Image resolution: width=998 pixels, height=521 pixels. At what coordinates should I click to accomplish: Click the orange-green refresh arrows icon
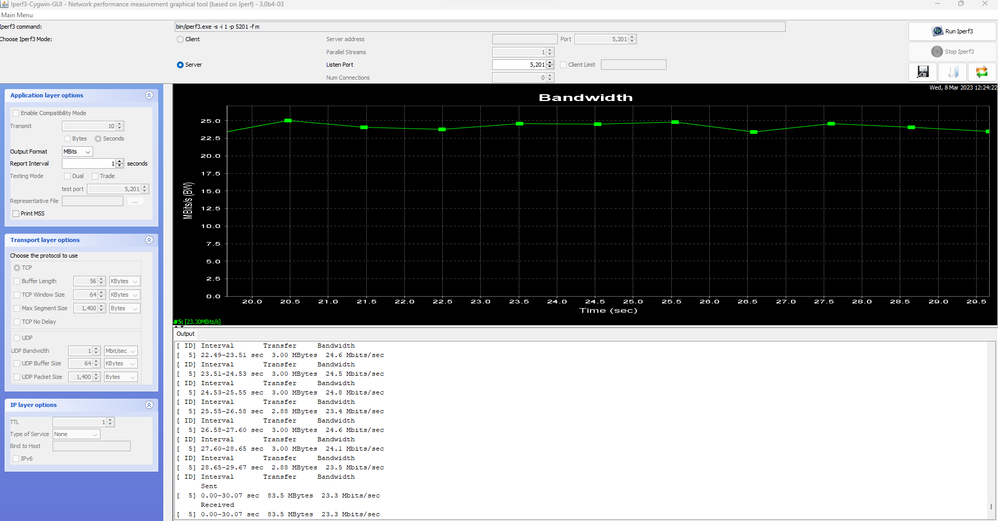(982, 72)
